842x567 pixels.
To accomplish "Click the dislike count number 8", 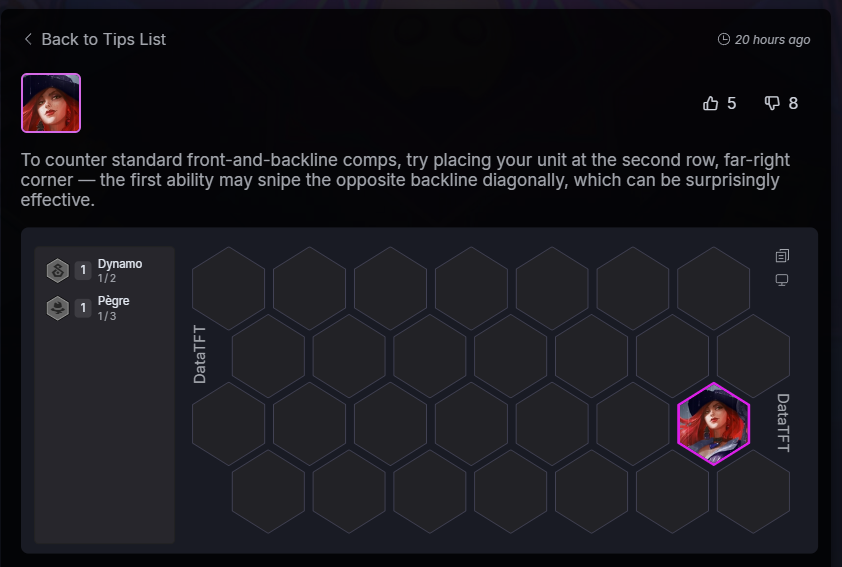I will click(793, 103).
